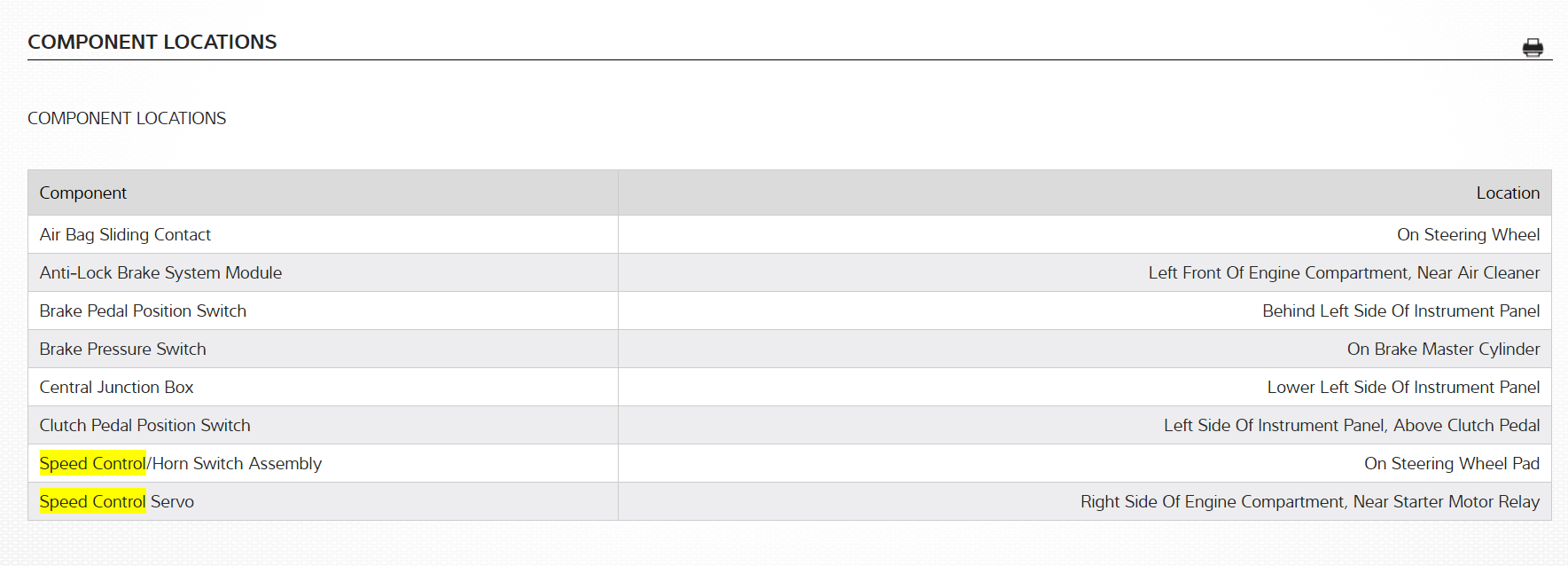Click the Brake Pressure Switch entry
1568x566 pixels.
[x=122, y=350]
